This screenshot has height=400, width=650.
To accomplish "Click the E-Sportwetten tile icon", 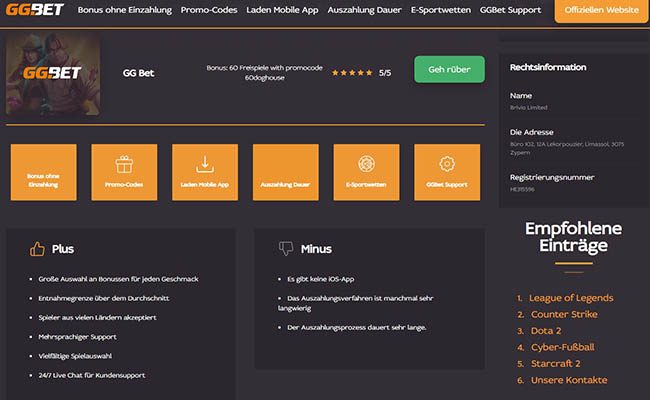I will click(x=366, y=164).
